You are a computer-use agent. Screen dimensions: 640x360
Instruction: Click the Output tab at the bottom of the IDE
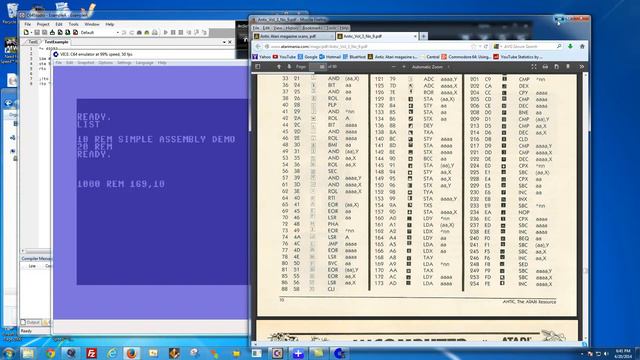[x=31, y=322]
